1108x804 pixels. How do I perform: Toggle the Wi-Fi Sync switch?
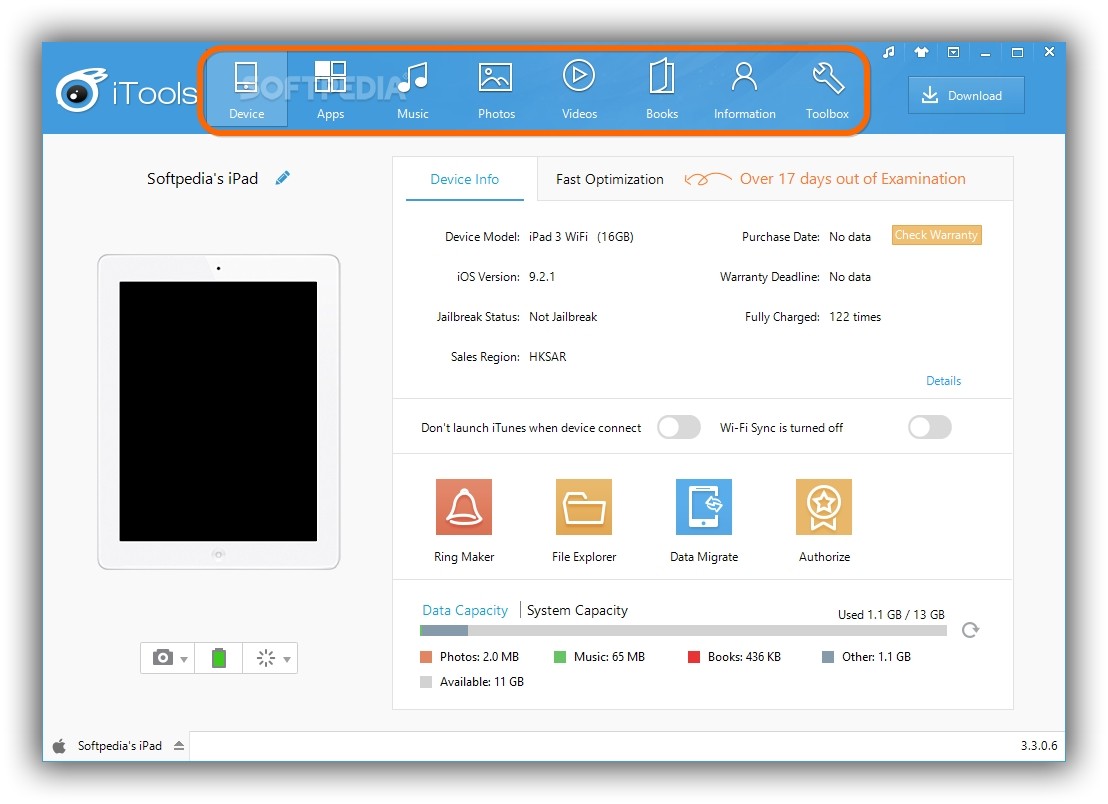tap(930, 427)
